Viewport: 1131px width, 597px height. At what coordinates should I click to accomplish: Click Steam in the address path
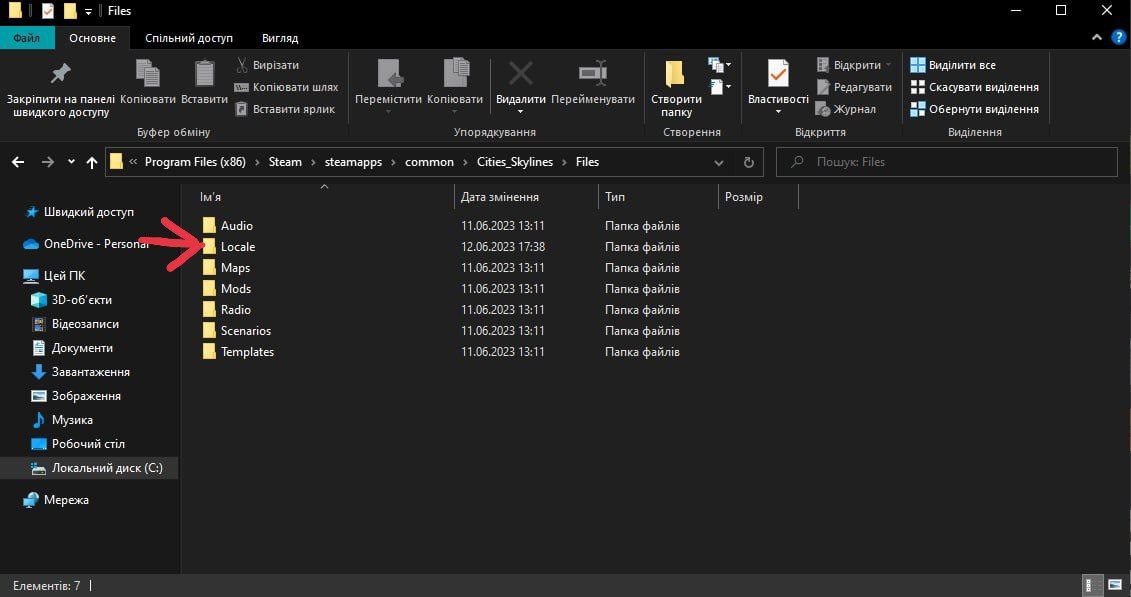coord(285,162)
